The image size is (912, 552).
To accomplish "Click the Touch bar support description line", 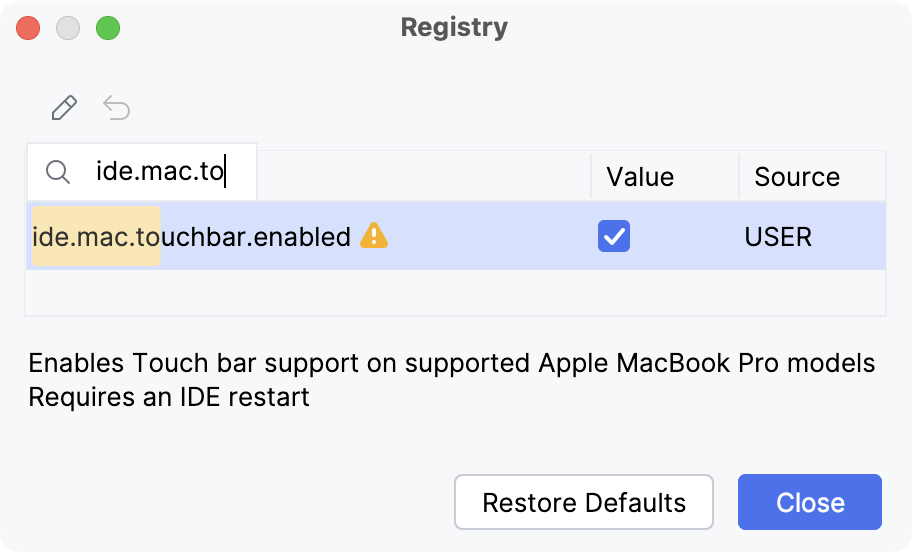I will 451,363.
